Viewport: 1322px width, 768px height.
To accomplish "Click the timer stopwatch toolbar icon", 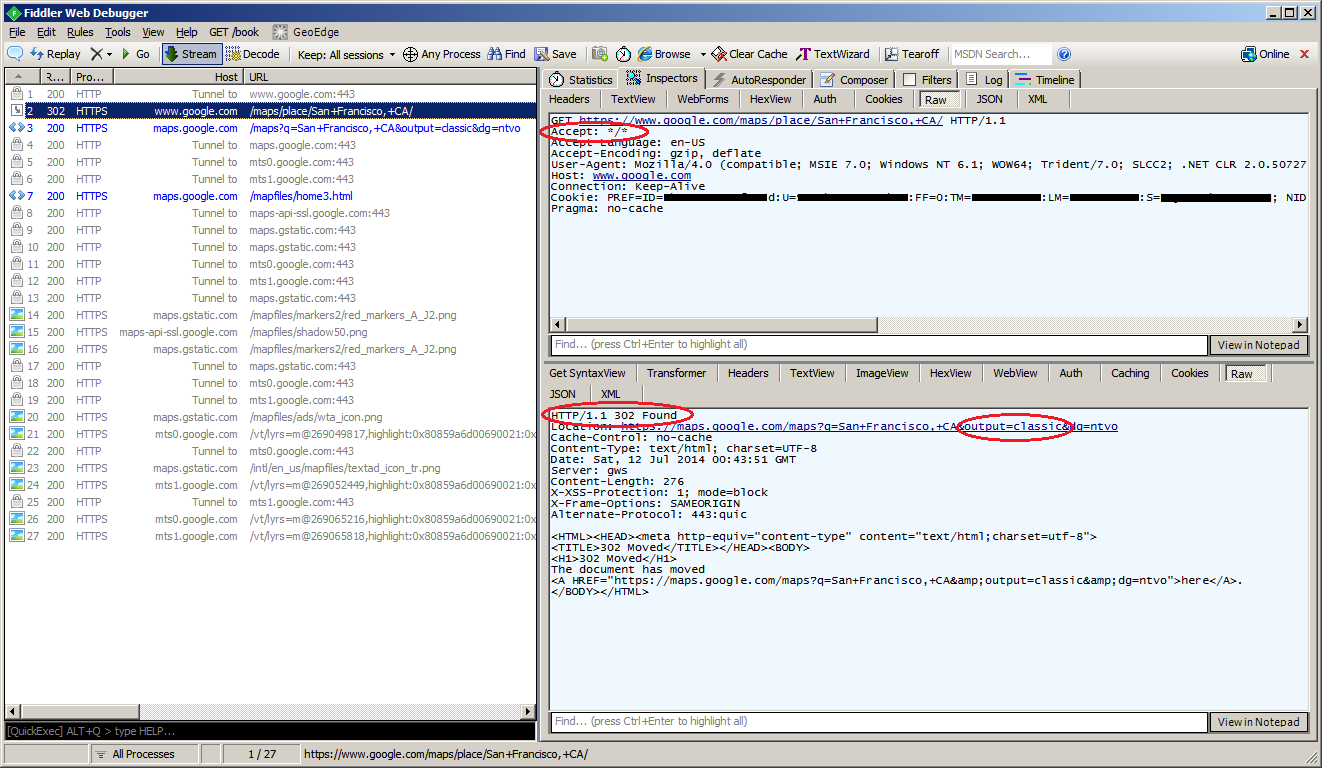I will click(623, 54).
